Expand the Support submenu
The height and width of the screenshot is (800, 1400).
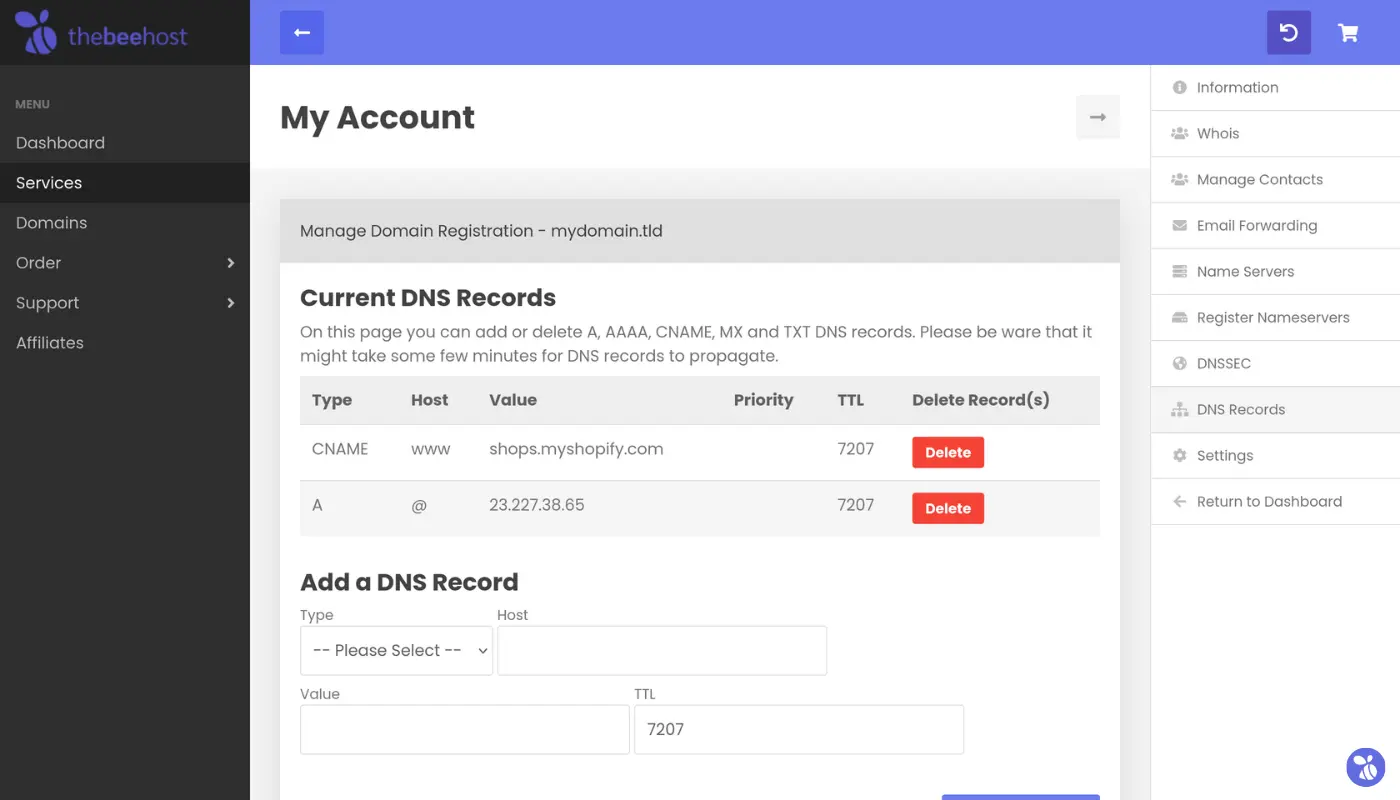(230, 303)
